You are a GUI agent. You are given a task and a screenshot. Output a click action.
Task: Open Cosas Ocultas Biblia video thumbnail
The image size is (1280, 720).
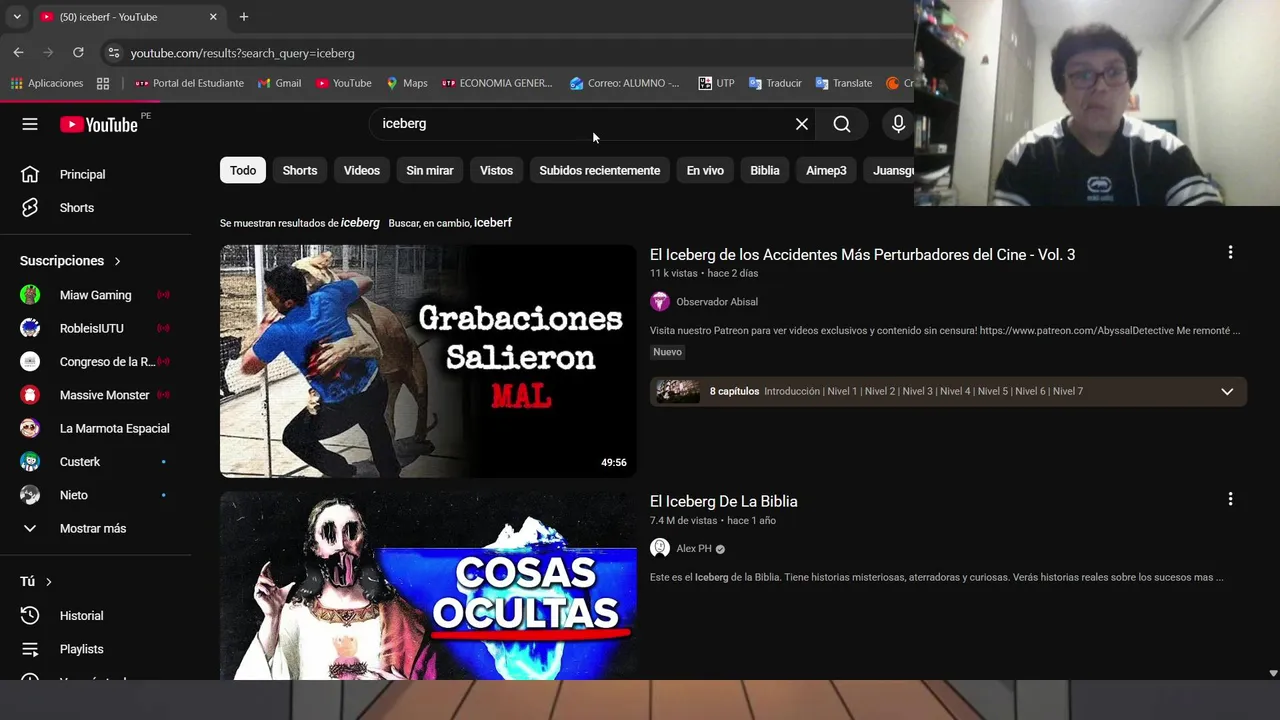[428, 586]
